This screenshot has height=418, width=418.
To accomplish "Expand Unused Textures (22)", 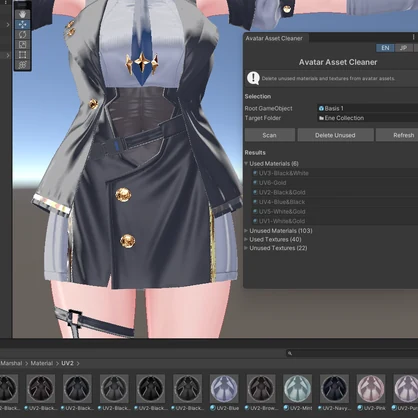I will coord(246,248).
